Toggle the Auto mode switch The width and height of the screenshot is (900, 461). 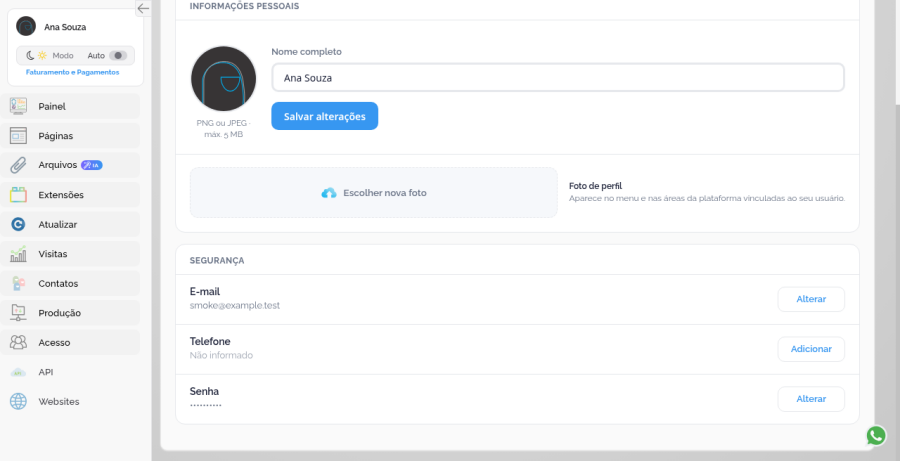(118, 56)
